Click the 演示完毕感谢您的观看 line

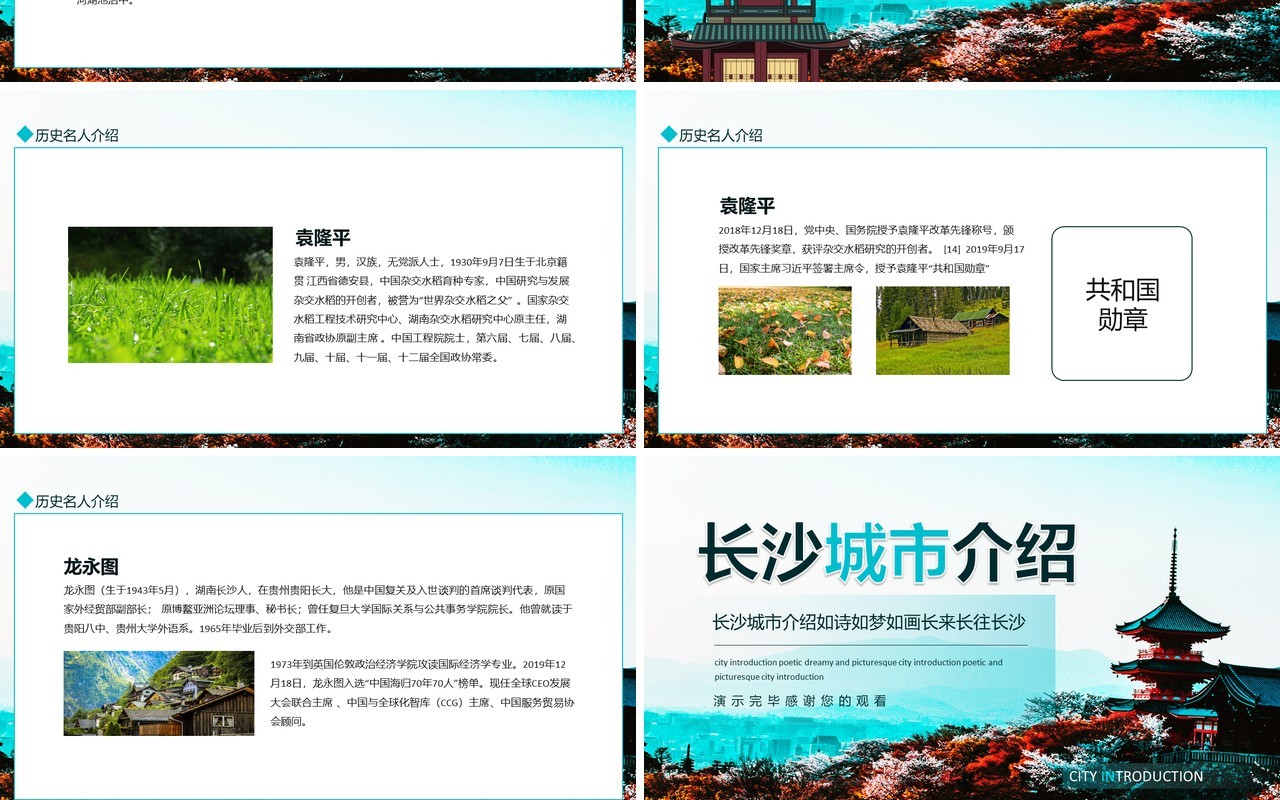coord(800,701)
